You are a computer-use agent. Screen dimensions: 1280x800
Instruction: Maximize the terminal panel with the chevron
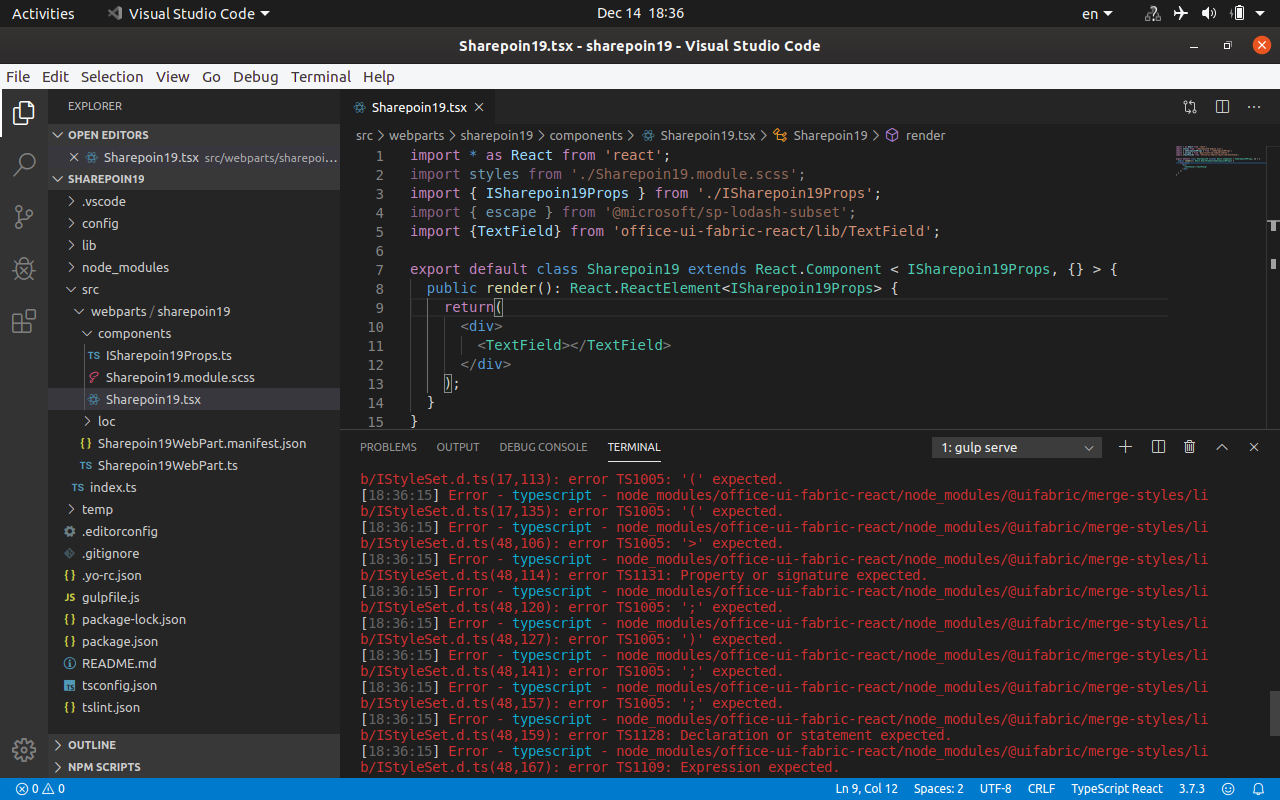click(1222, 447)
